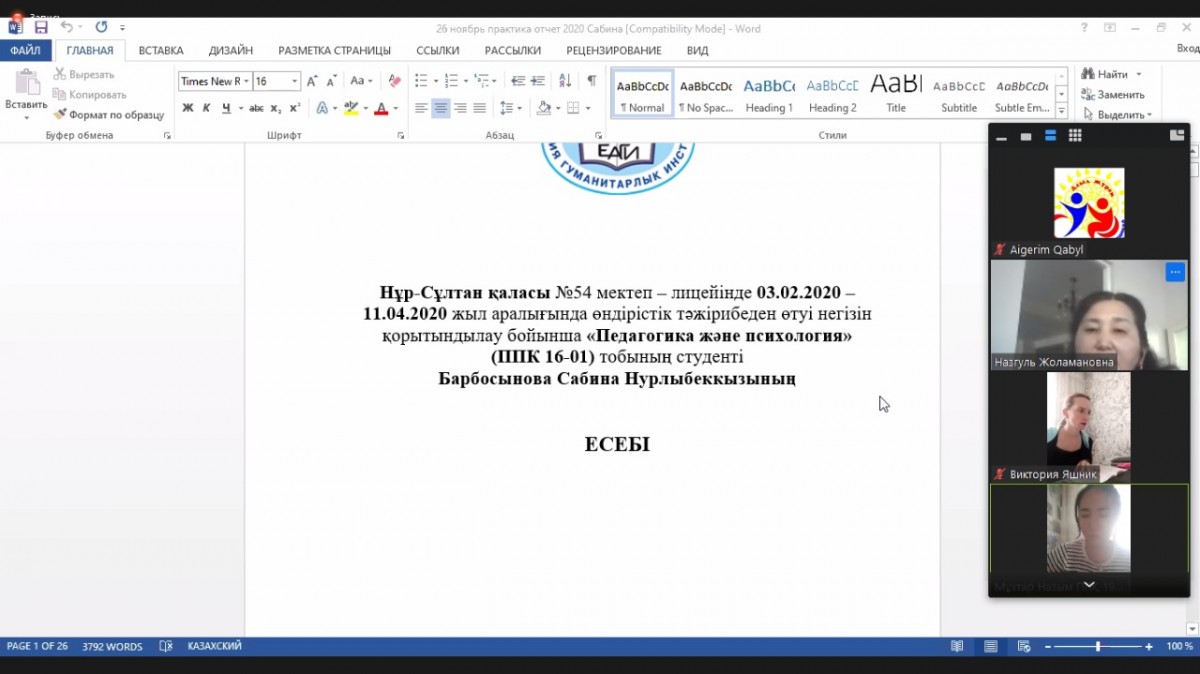Click the more options button on Назгуль's video
Image resolution: width=1200 pixels, height=674 pixels.
pyautogui.click(x=1174, y=272)
